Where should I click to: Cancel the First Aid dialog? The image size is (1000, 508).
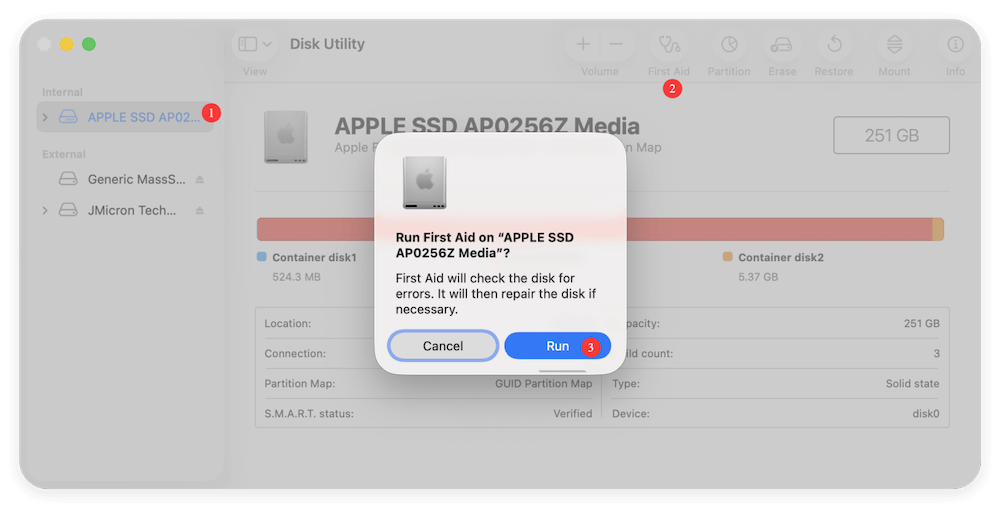[443, 346]
